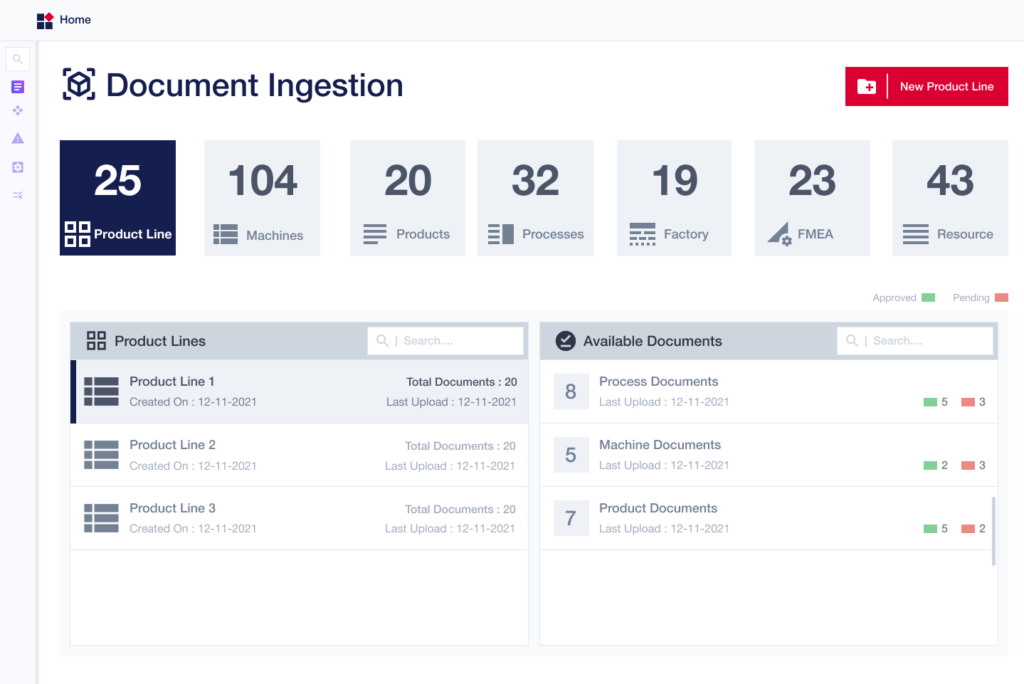1024x684 pixels.
Task: Click the green Approved legend swatch
Action: pyautogui.click(x=928, y=298)
